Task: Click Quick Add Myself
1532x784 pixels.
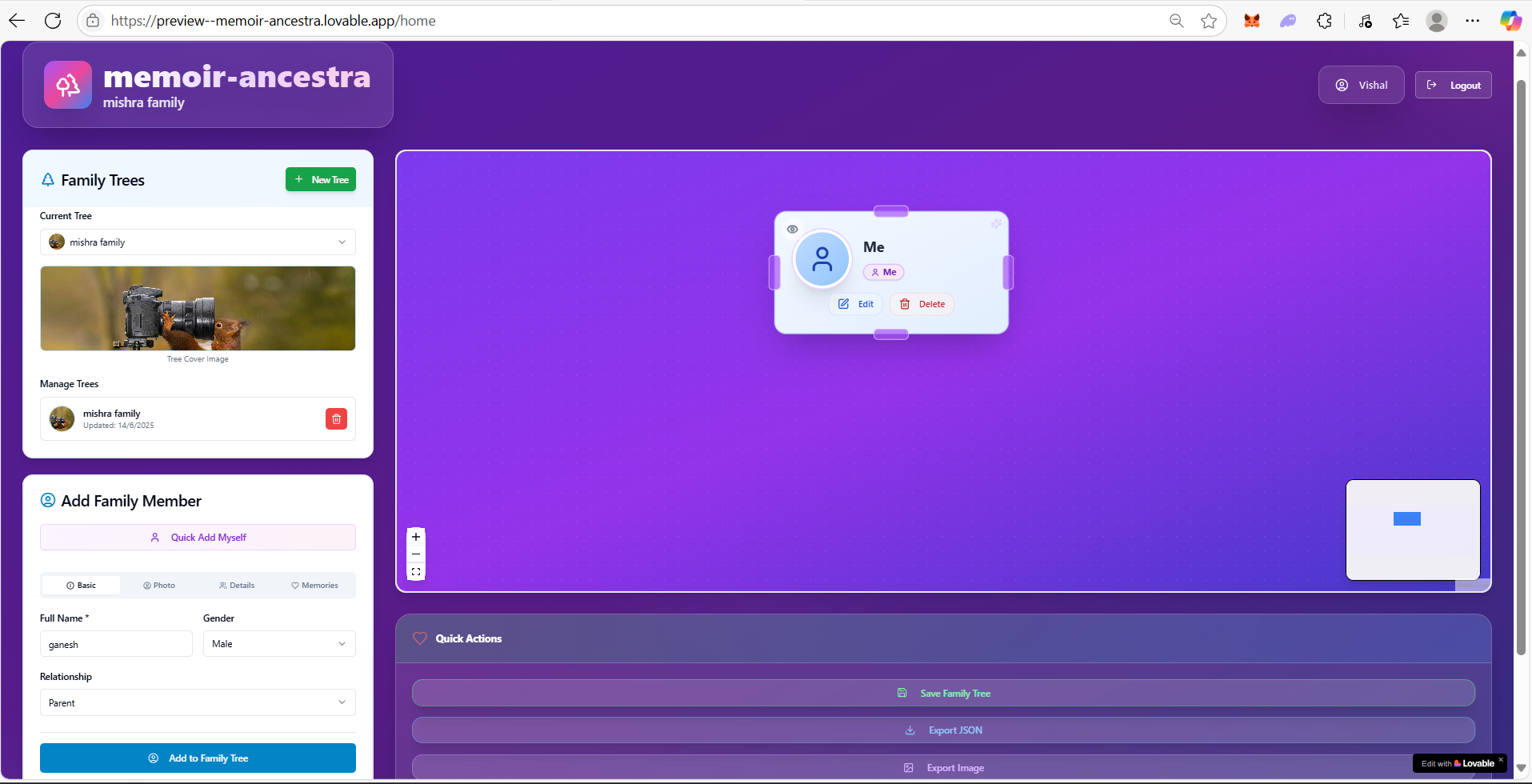Action: [198, 538]
